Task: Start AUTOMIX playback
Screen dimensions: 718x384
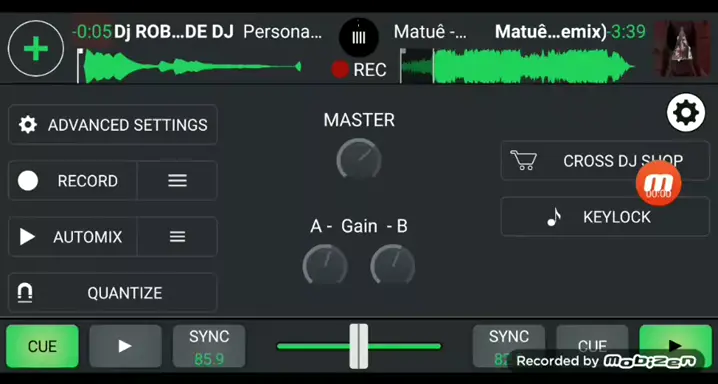Action: (72, 237)
